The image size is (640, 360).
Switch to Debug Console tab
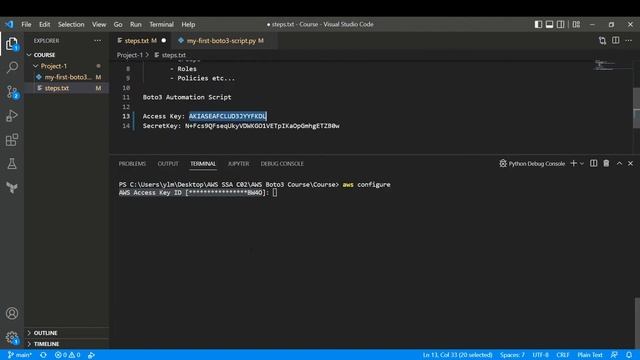pyautogui.click(x=282, y=164)
